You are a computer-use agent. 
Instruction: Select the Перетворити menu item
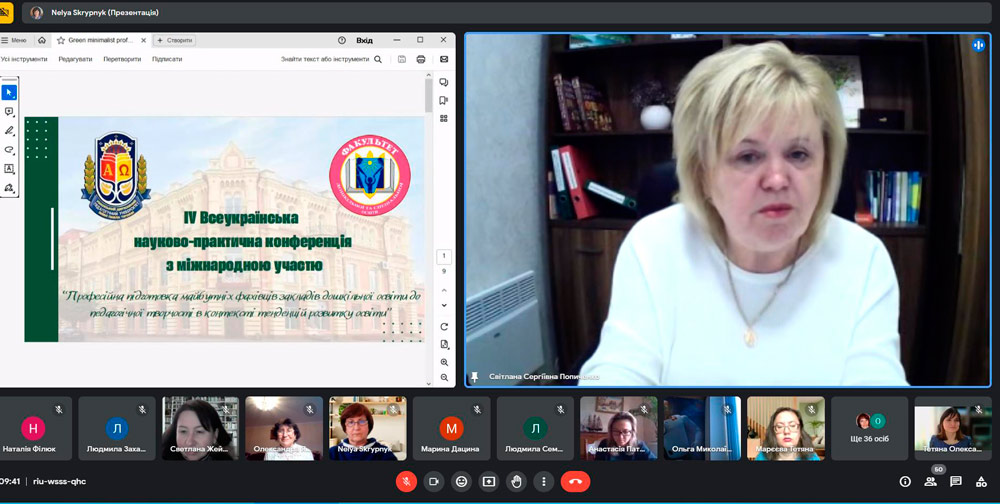pos(122,59)
